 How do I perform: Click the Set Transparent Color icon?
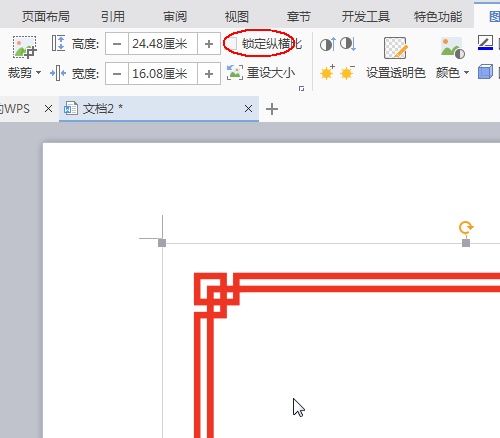click(396, 48)
